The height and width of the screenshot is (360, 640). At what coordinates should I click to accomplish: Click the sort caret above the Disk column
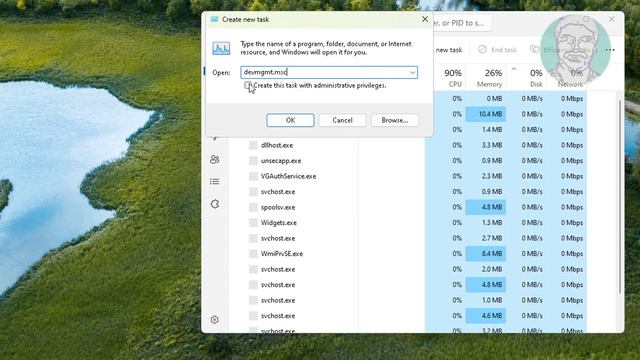point(514,69)
